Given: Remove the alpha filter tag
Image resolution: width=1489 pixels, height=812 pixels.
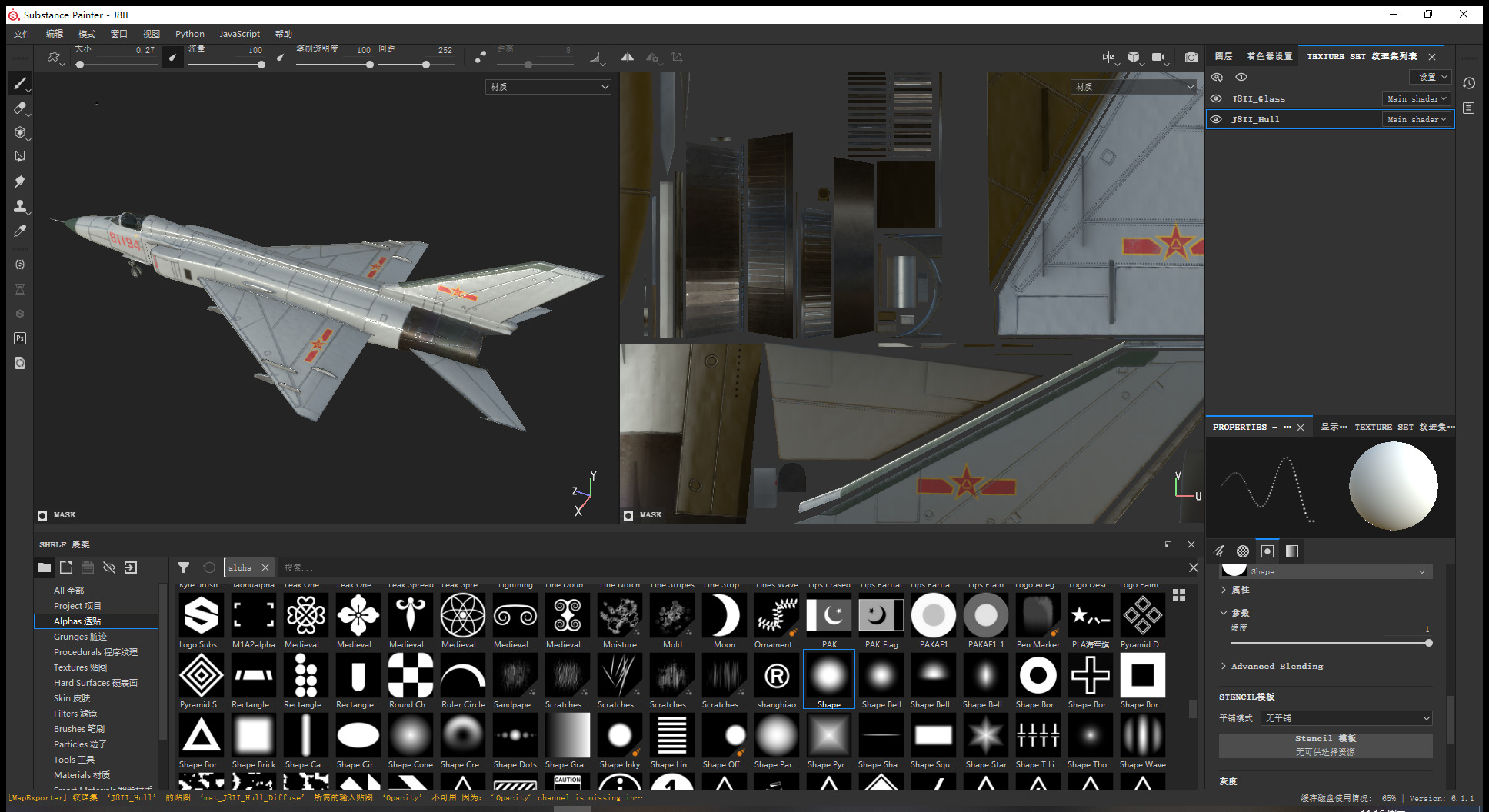Looking at the screenshot, I should tap(265, 567).
